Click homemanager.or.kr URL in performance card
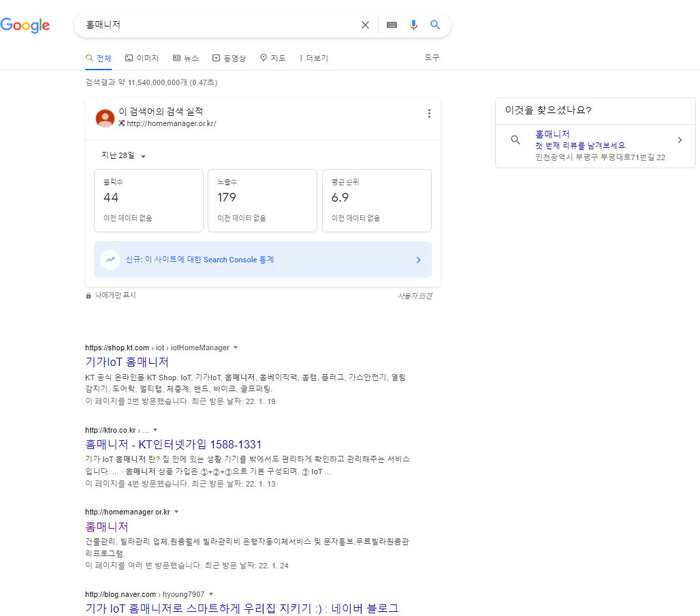The height and width of the screenshot is (616, 700). (x=171, y=124)
